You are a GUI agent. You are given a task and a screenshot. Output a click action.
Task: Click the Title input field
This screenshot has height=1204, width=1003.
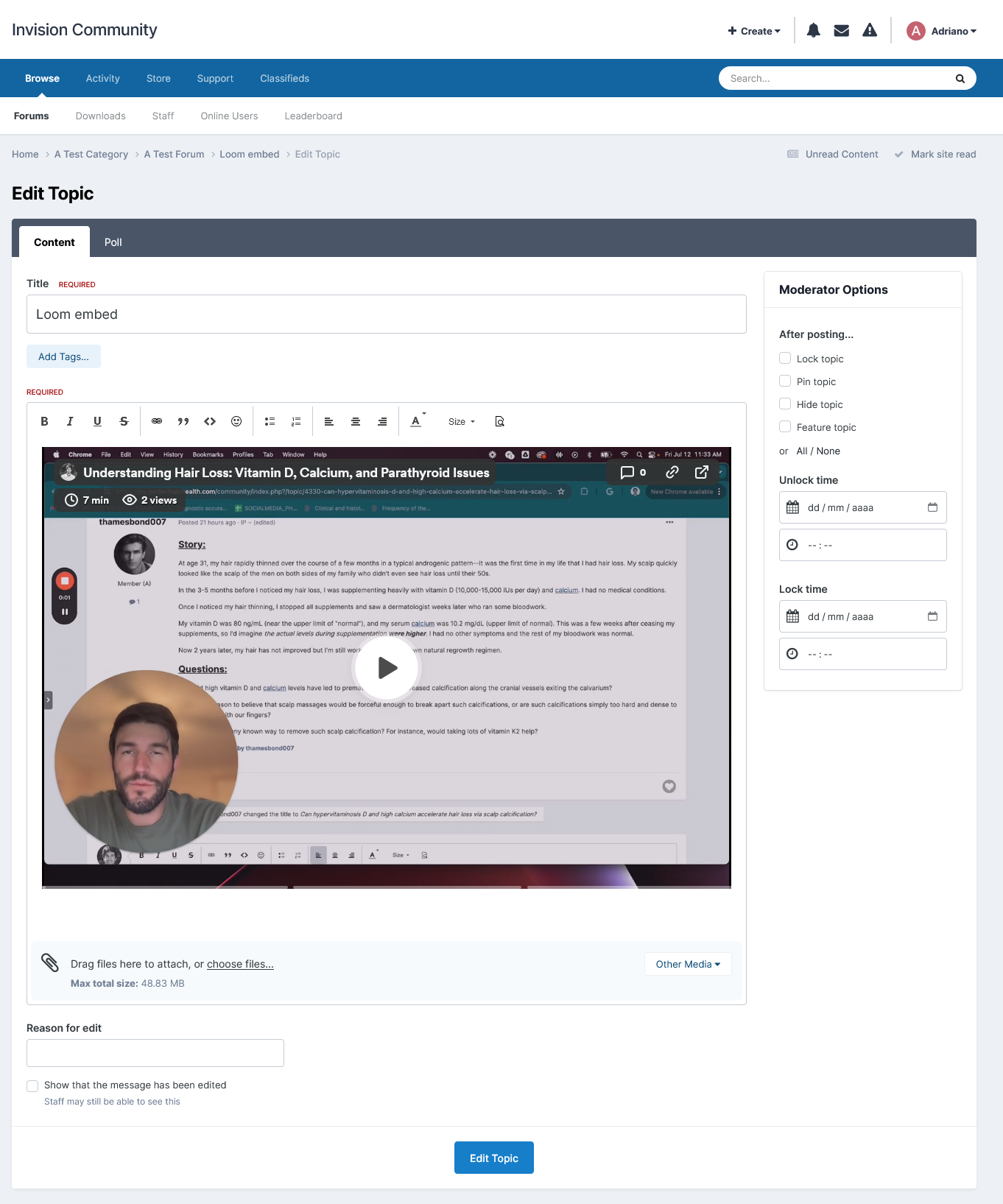pyautogui.click(x=387, y=314)
